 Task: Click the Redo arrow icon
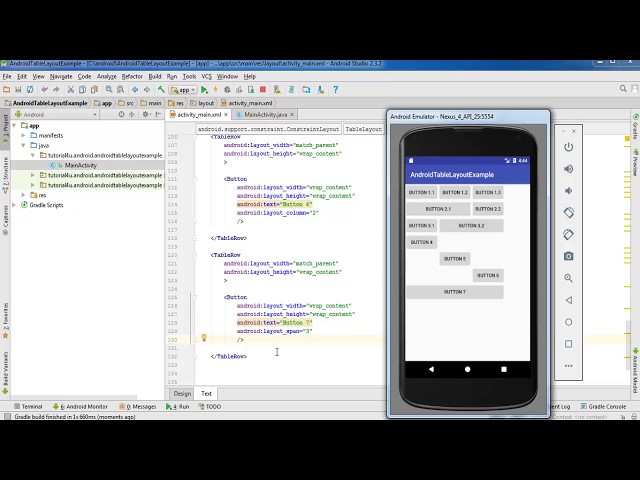pos(56,89)
